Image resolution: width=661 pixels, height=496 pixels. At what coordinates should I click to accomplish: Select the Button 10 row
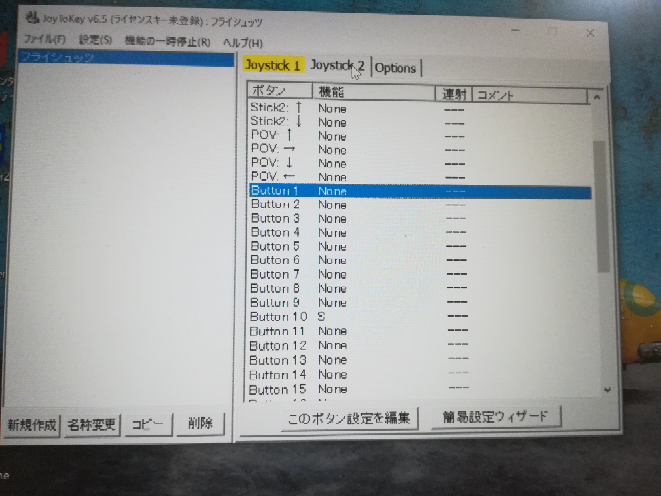coord(420,316)
